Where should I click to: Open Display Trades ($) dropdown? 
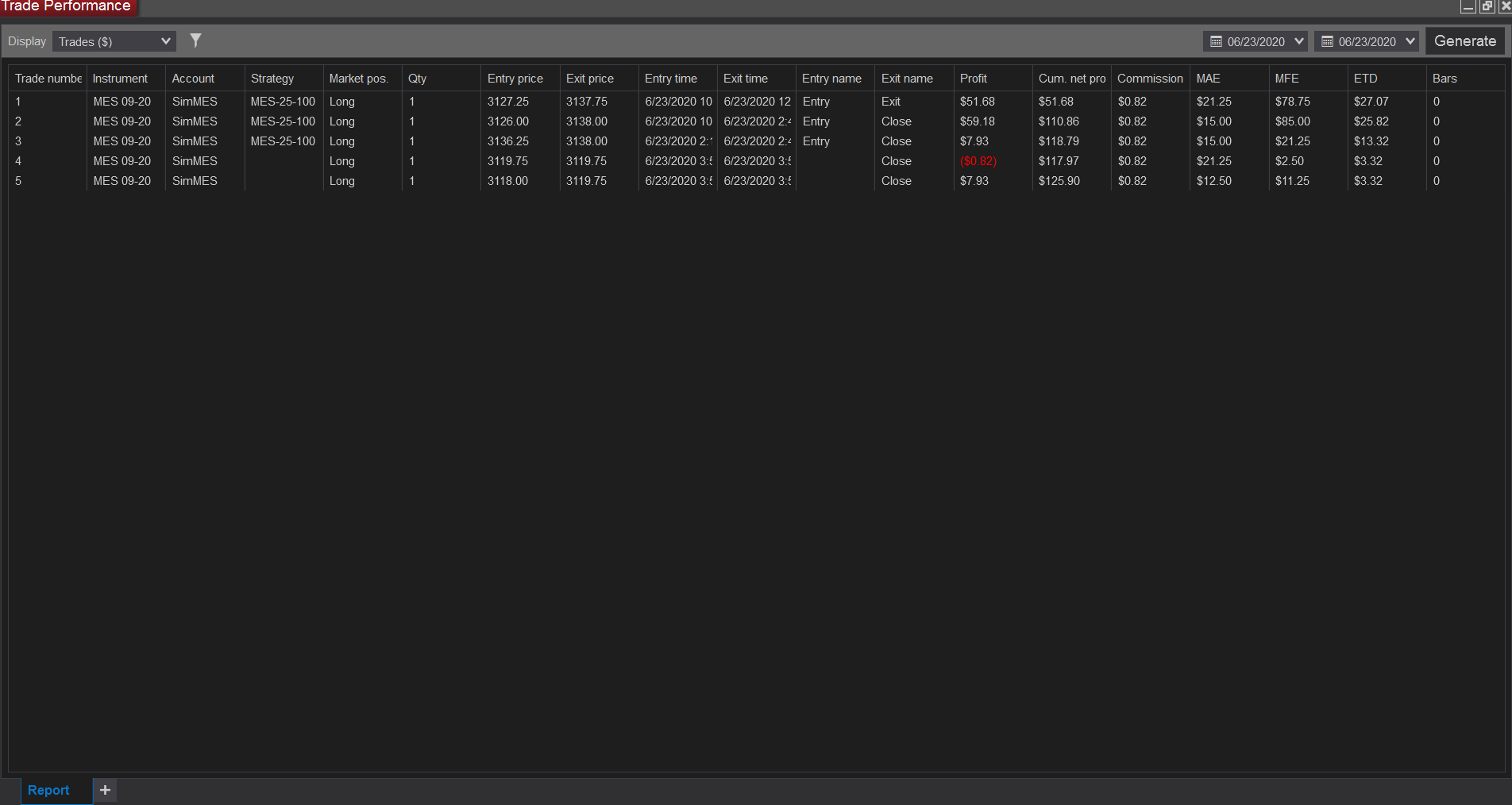pyautogui.click(x=114, y=41)
